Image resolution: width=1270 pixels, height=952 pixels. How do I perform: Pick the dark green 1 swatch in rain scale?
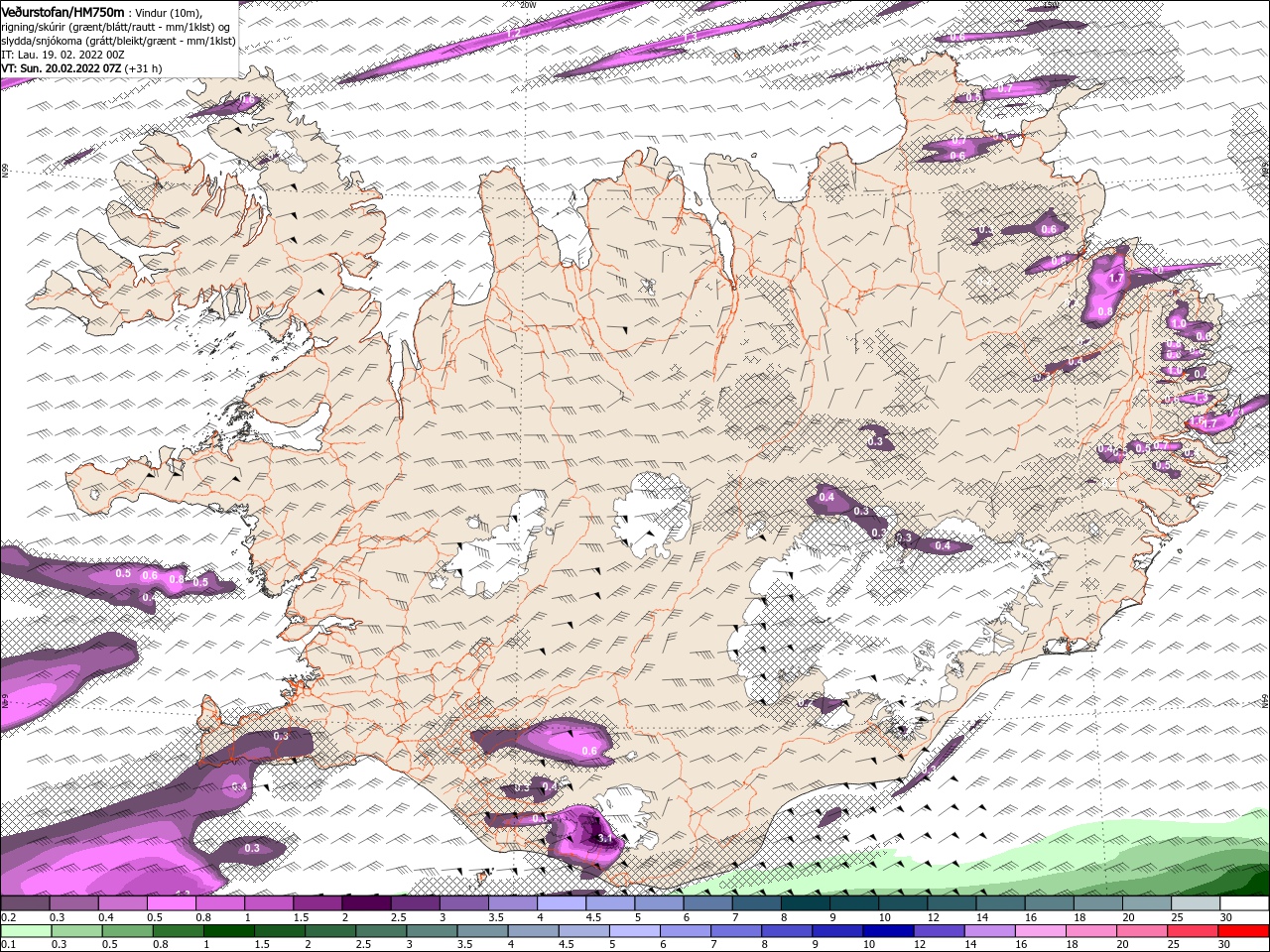(228, 931)
